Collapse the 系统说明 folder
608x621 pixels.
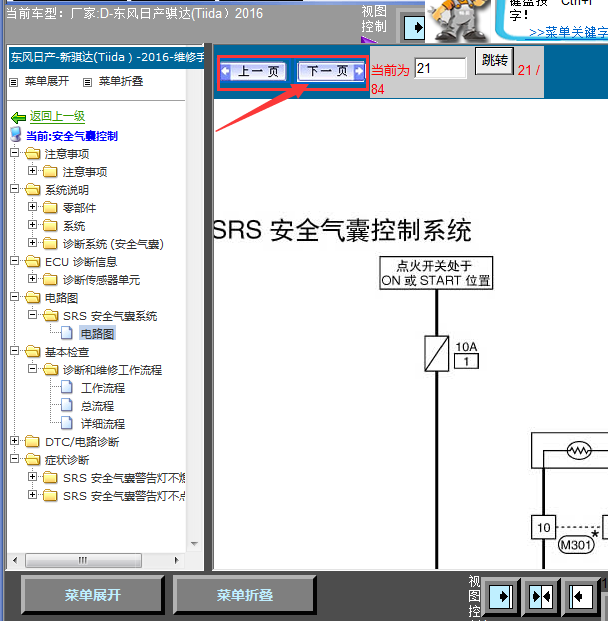15,189
